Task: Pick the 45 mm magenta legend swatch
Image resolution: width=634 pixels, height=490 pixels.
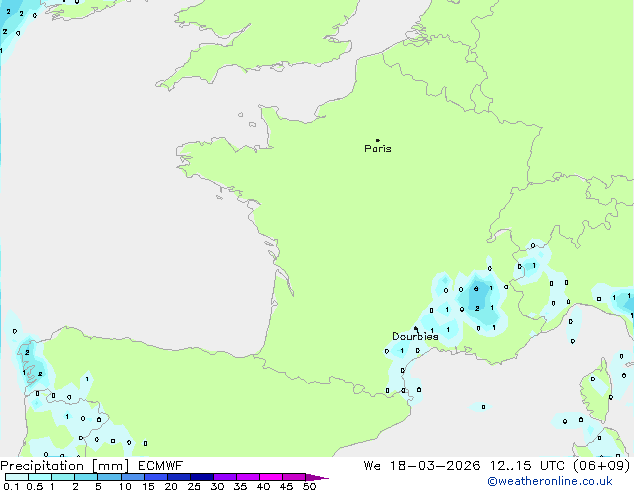Action: click(x=294, y=477)
